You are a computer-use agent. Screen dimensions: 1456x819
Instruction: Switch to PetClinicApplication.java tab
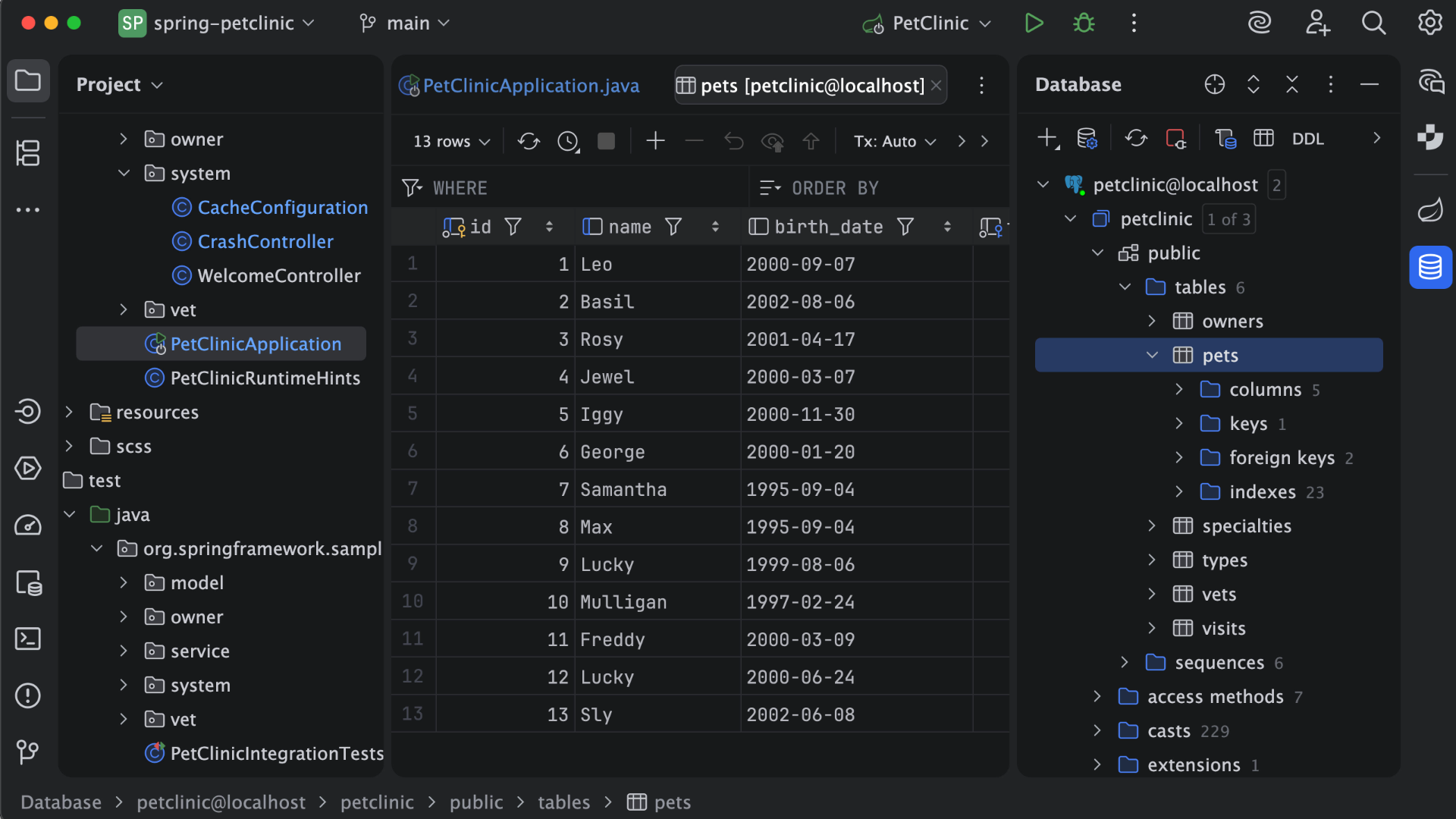point(530,86)
